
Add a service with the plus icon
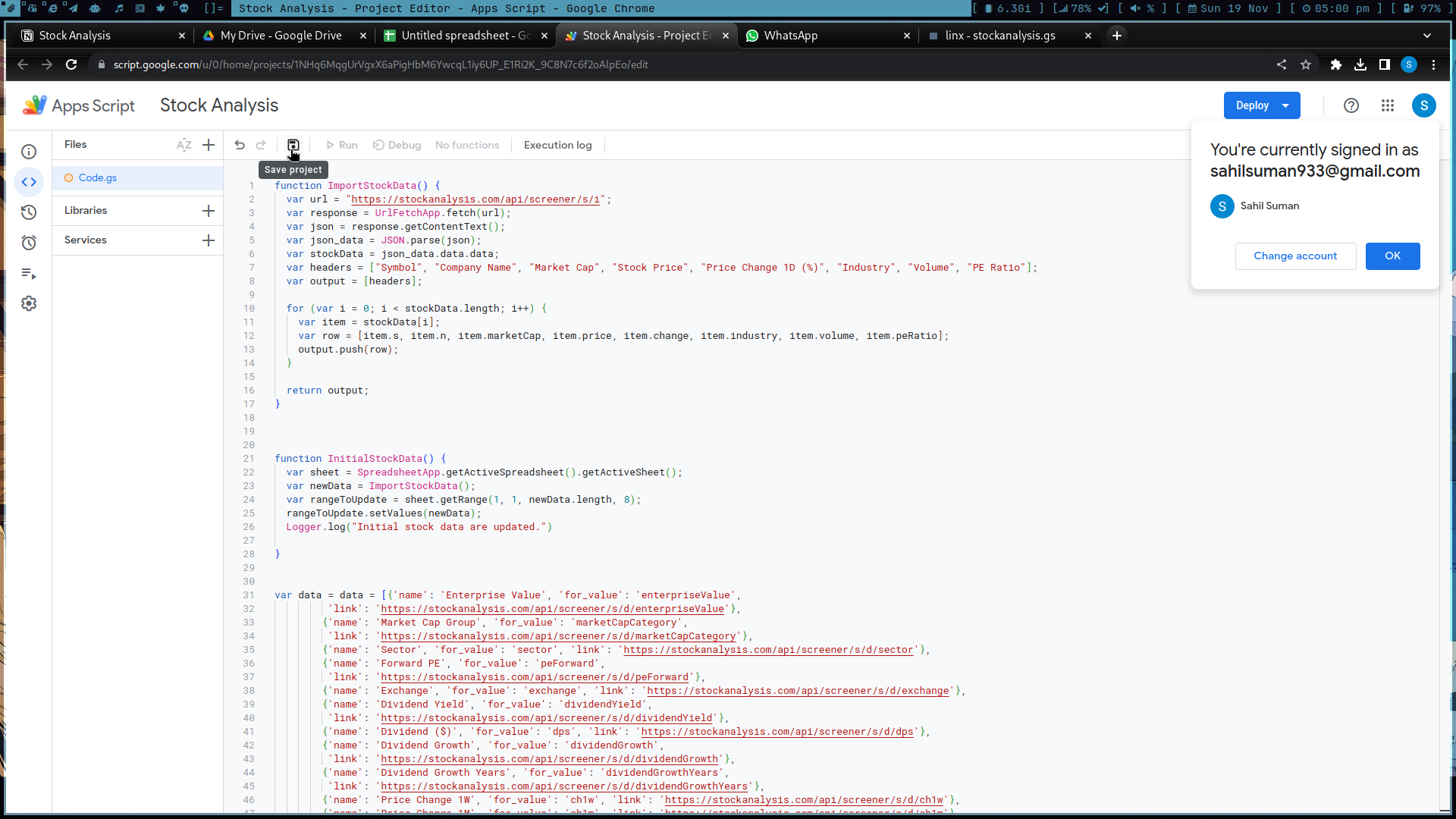coord(209,240)
